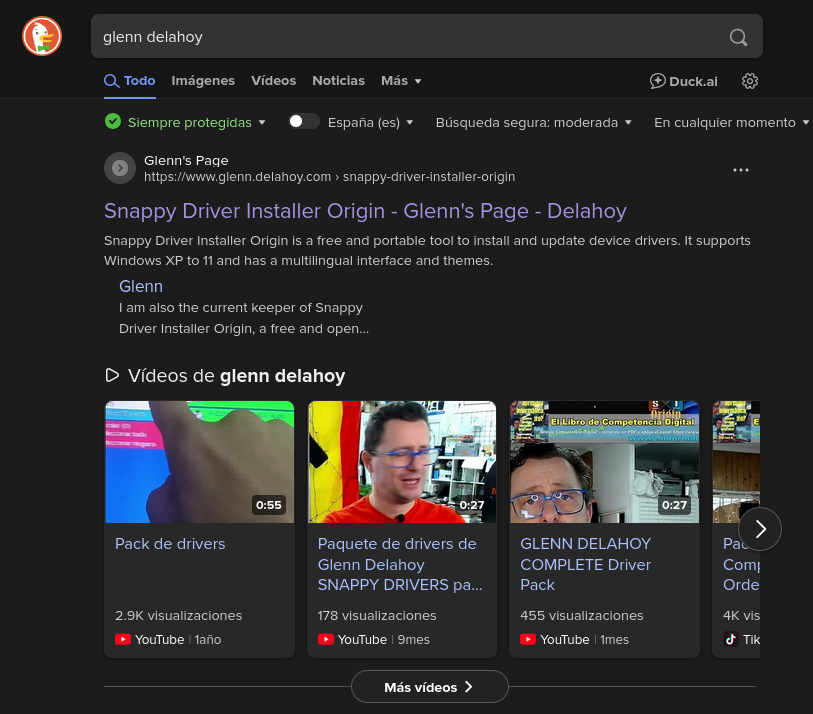Open the Glenn sitelink
Viewport: 813px width, 714px height.
click(141, 286)
